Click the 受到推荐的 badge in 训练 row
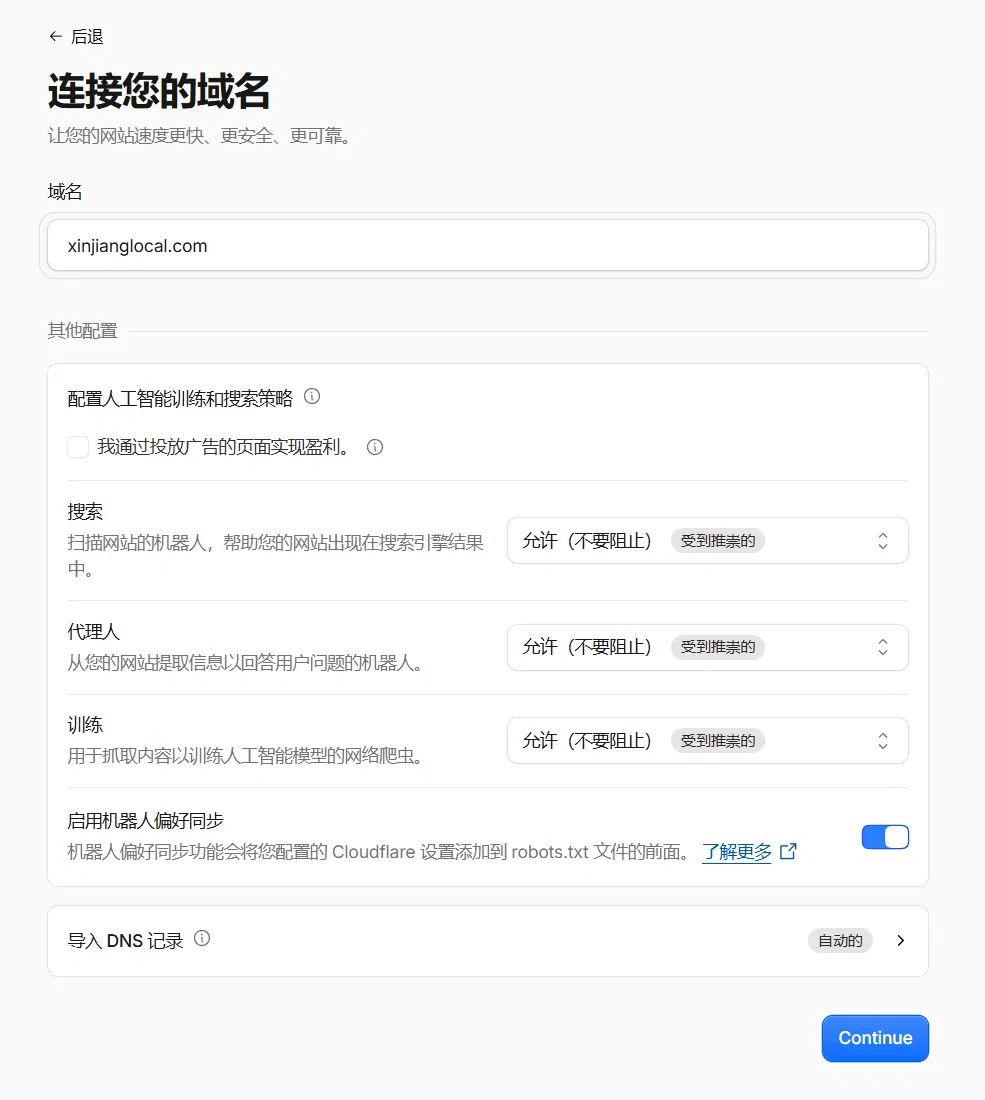The height and width of the screenshot is (1100, 985). pos(718,741)
